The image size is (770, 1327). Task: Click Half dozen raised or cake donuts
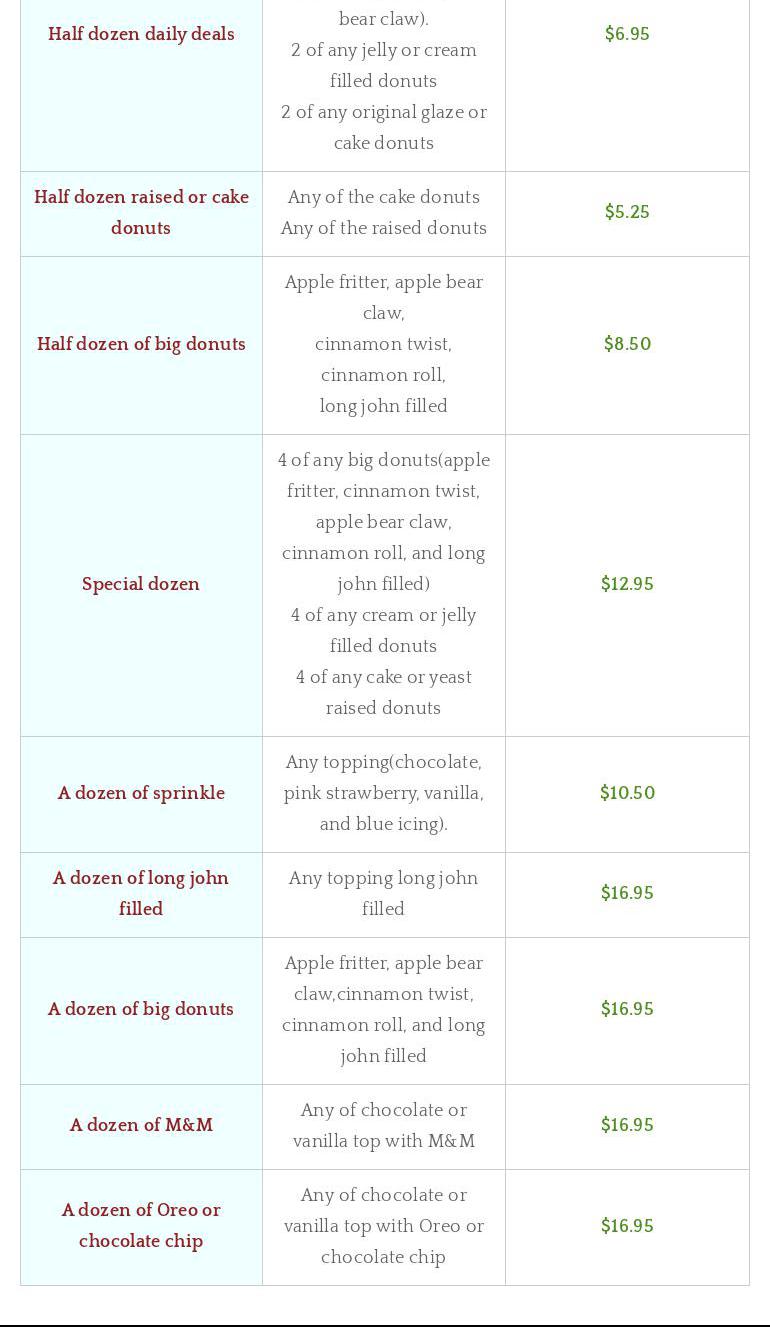click(141, 213)
